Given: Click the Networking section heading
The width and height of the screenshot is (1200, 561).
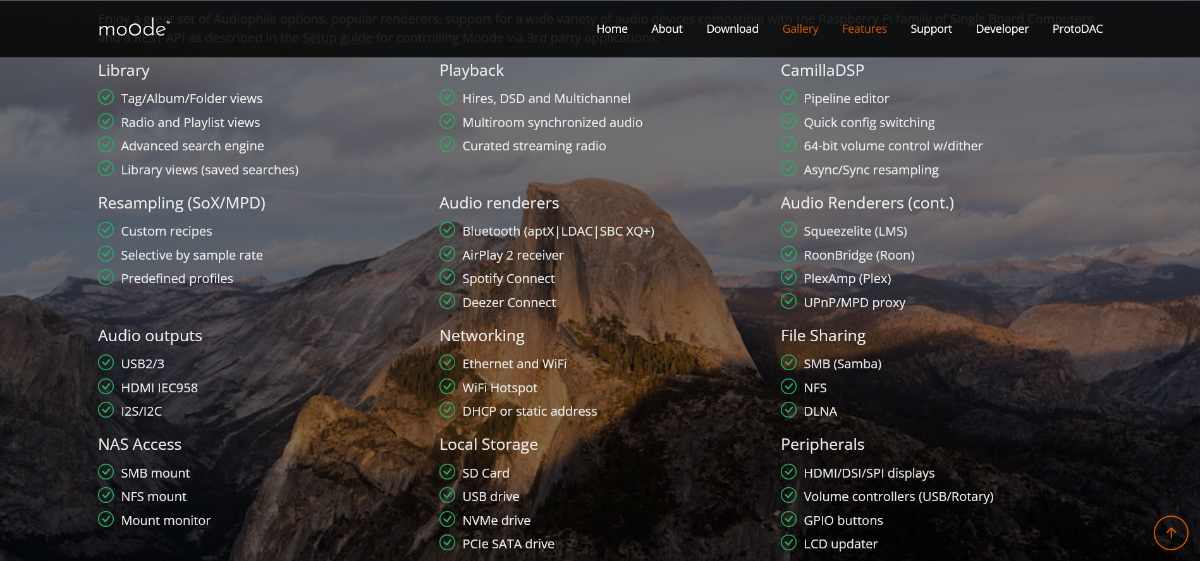Looking at the screenshot, I should pos(482,336).
